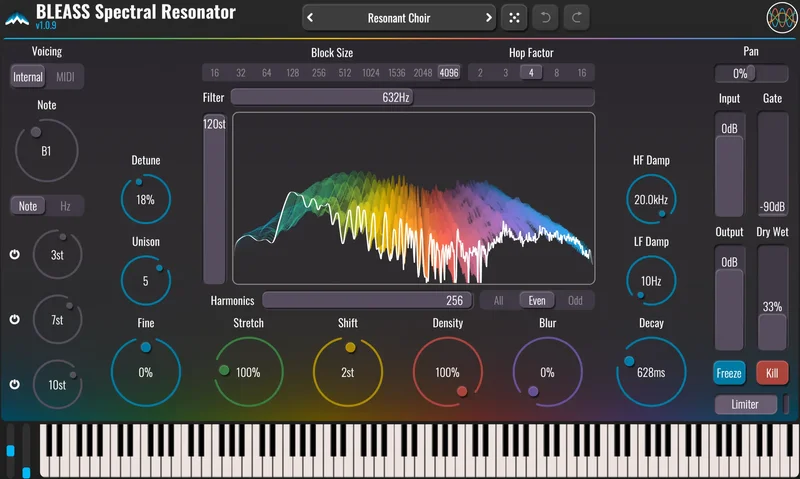Click the Harmonics slider showing 256
Screen dimensions: 800x479
click(x=367, y=300)
